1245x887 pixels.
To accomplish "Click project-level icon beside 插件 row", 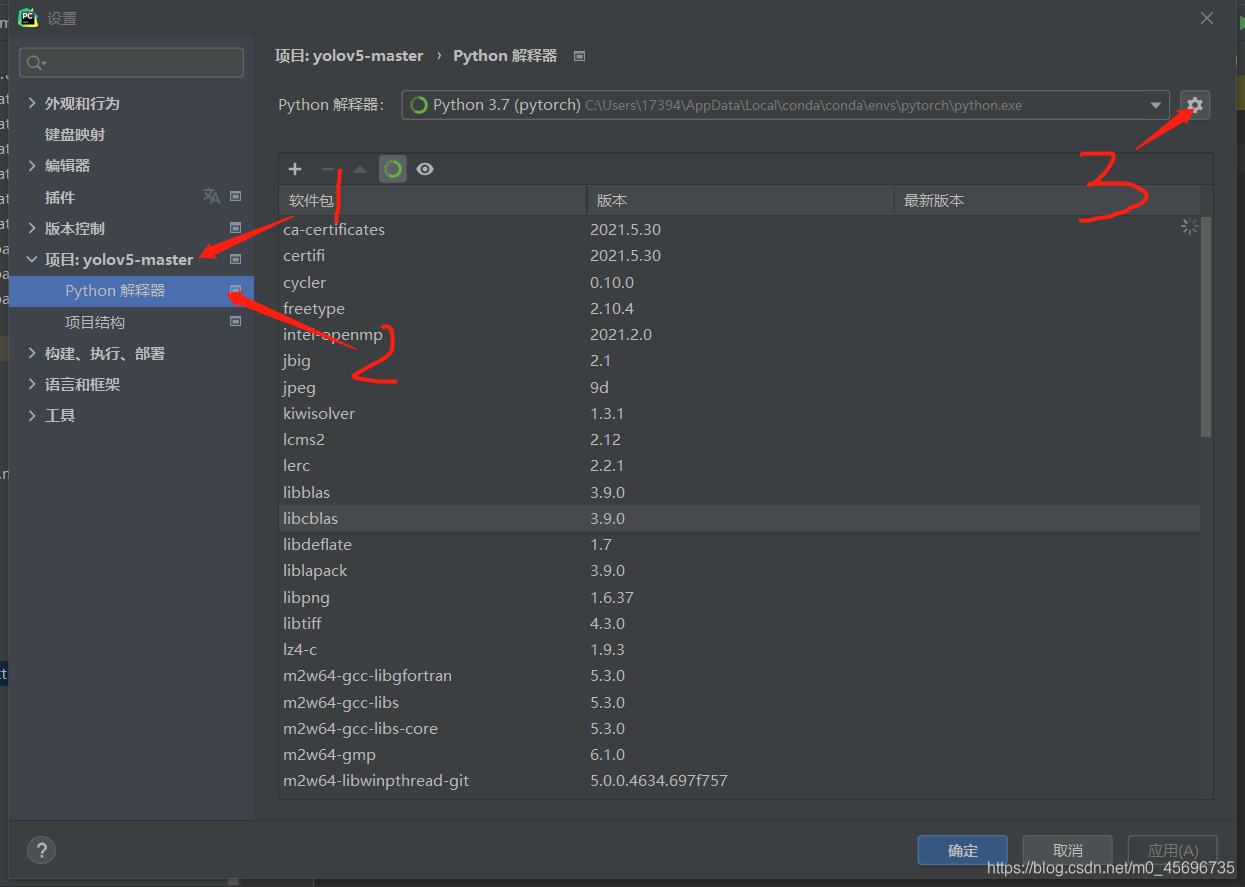I will pyautogui.click(x=236, y=196).
